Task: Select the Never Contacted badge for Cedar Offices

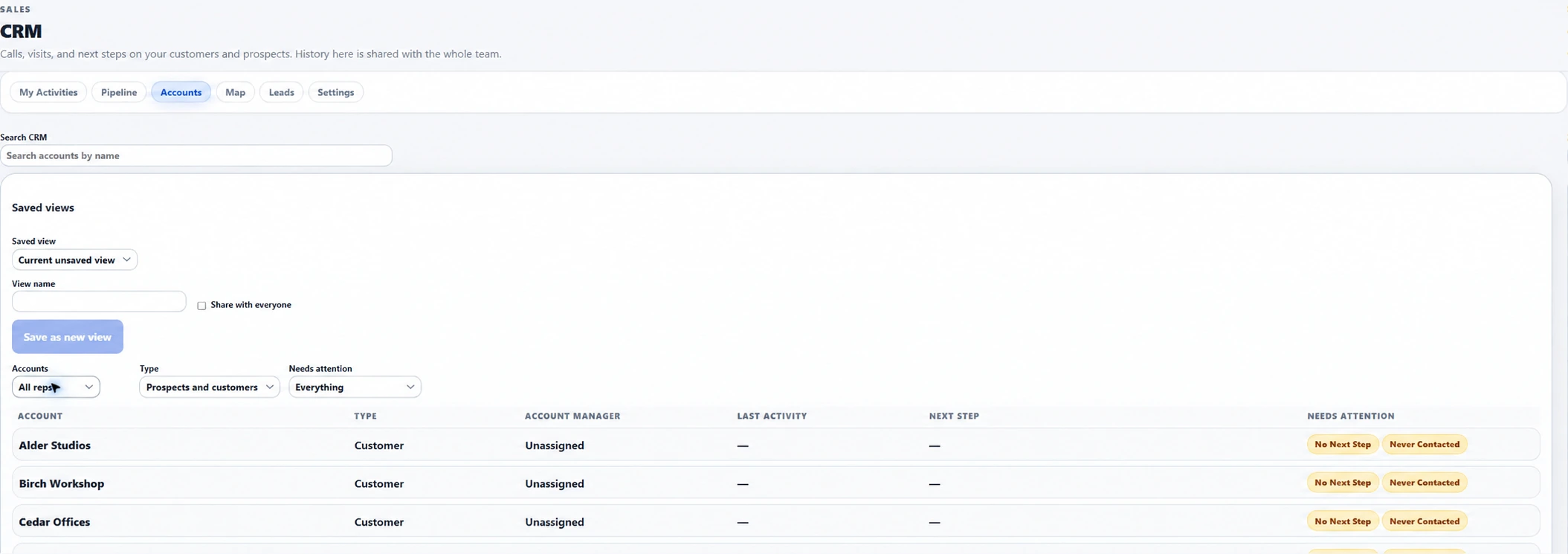Action: click(1425, 521)
